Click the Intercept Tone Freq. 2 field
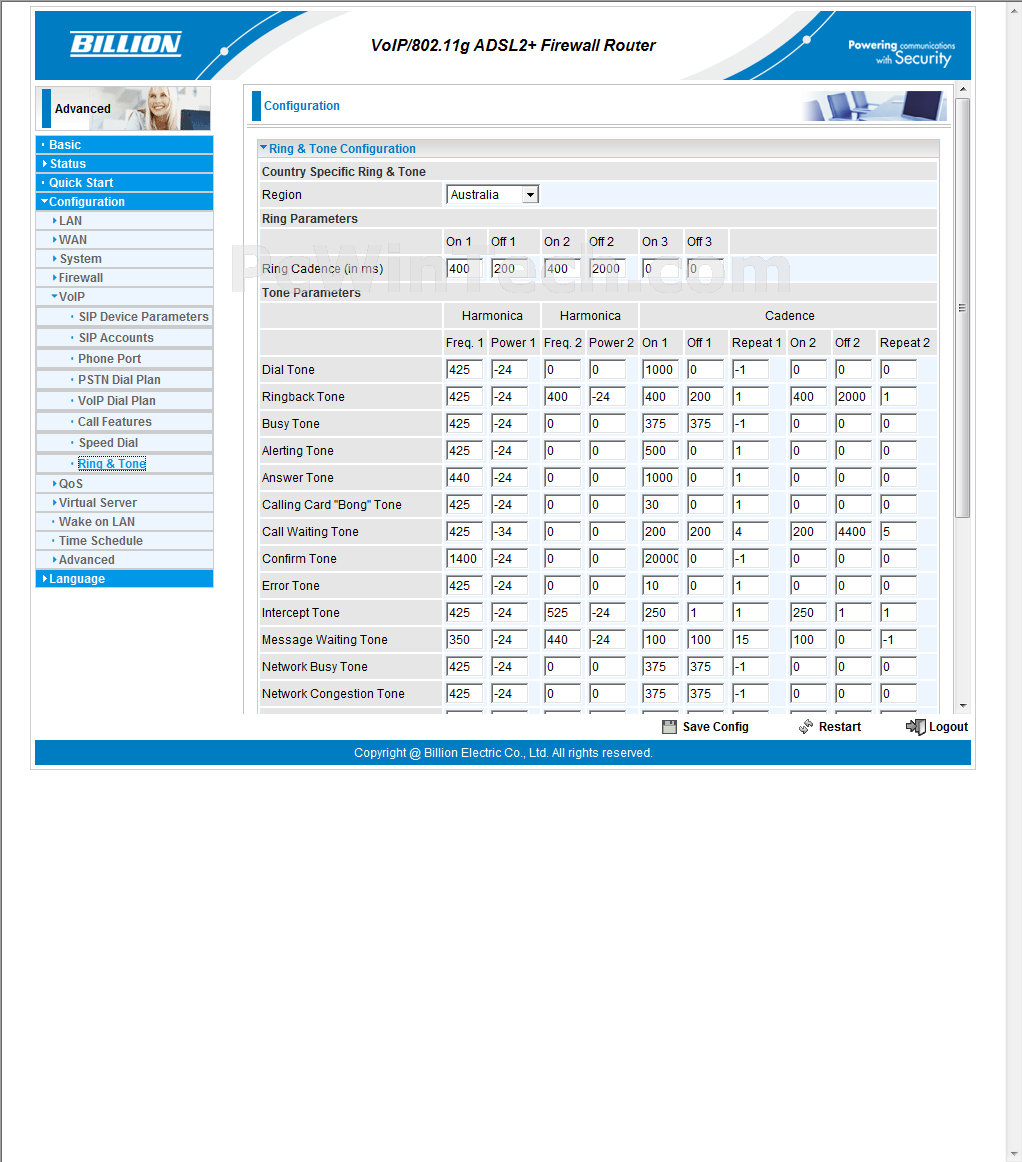 (x=563, y=613)
